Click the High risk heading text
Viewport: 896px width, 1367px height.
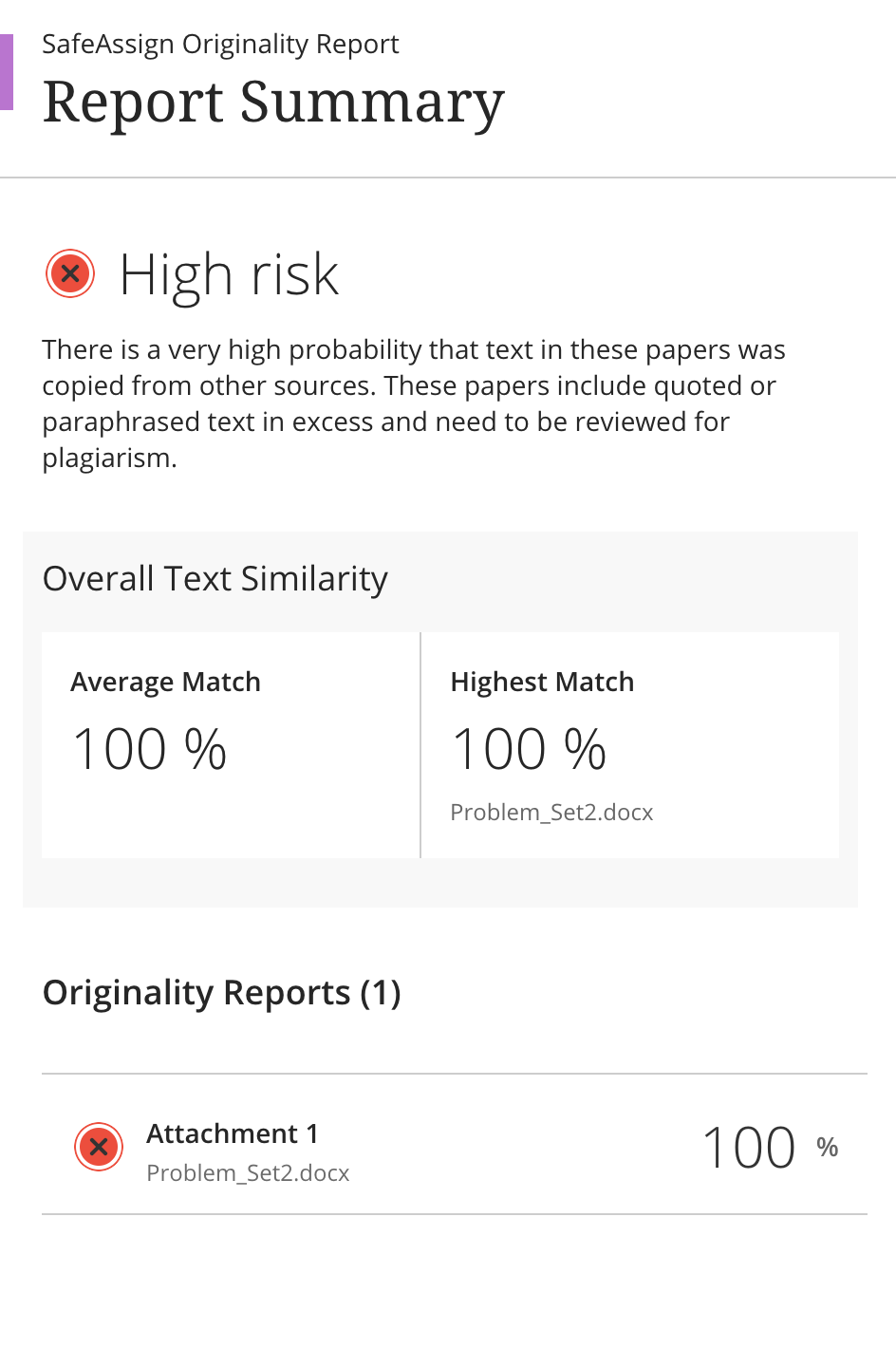[229, 275]
